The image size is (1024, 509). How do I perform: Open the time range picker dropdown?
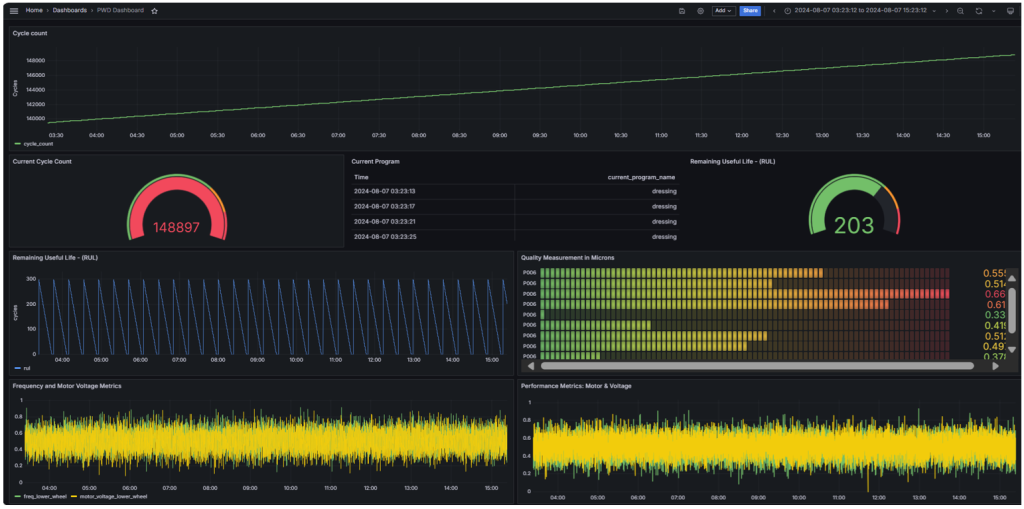(860, 10)
